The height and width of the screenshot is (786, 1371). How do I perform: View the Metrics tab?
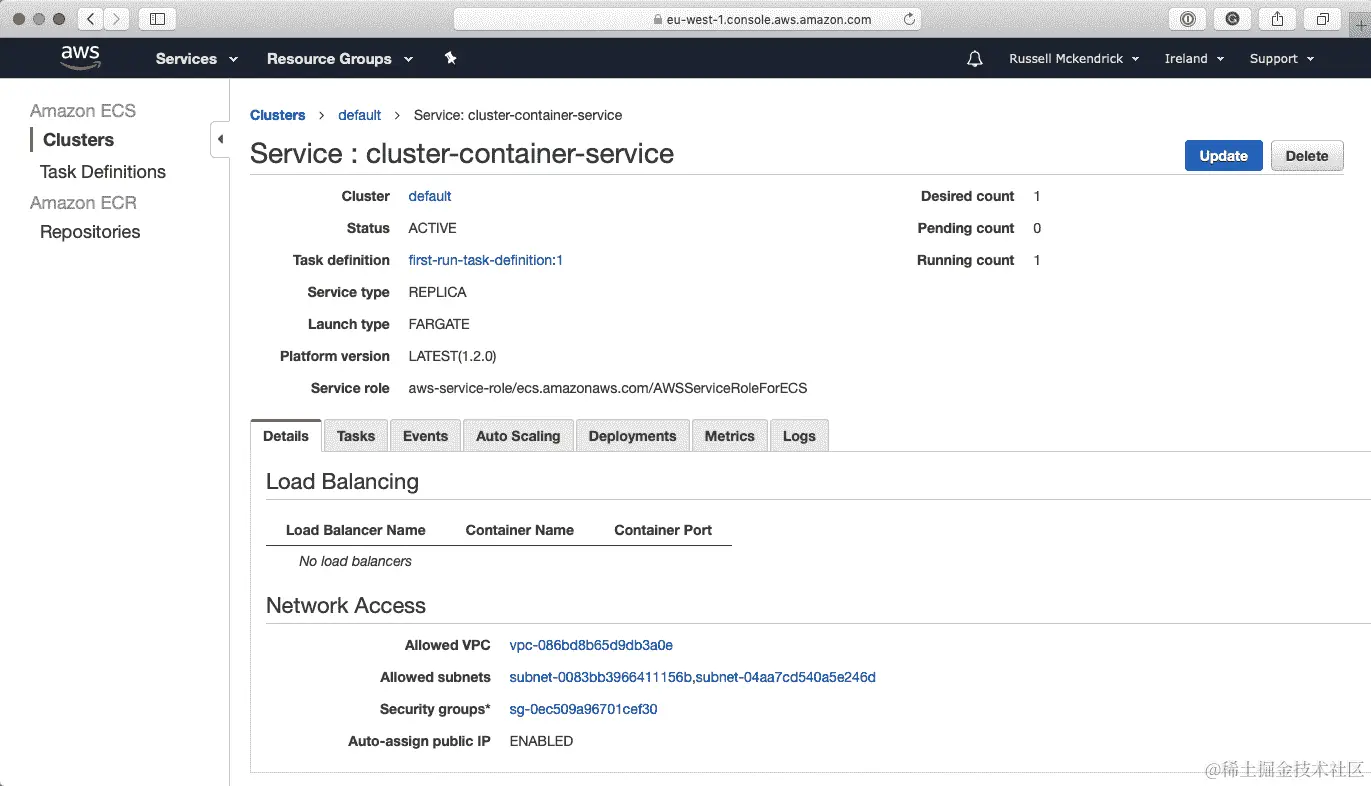[x=730, y=436]
